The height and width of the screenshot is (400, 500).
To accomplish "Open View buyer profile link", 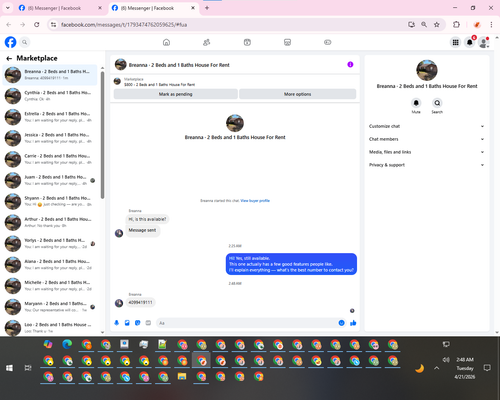I will (x=255, y=201).
